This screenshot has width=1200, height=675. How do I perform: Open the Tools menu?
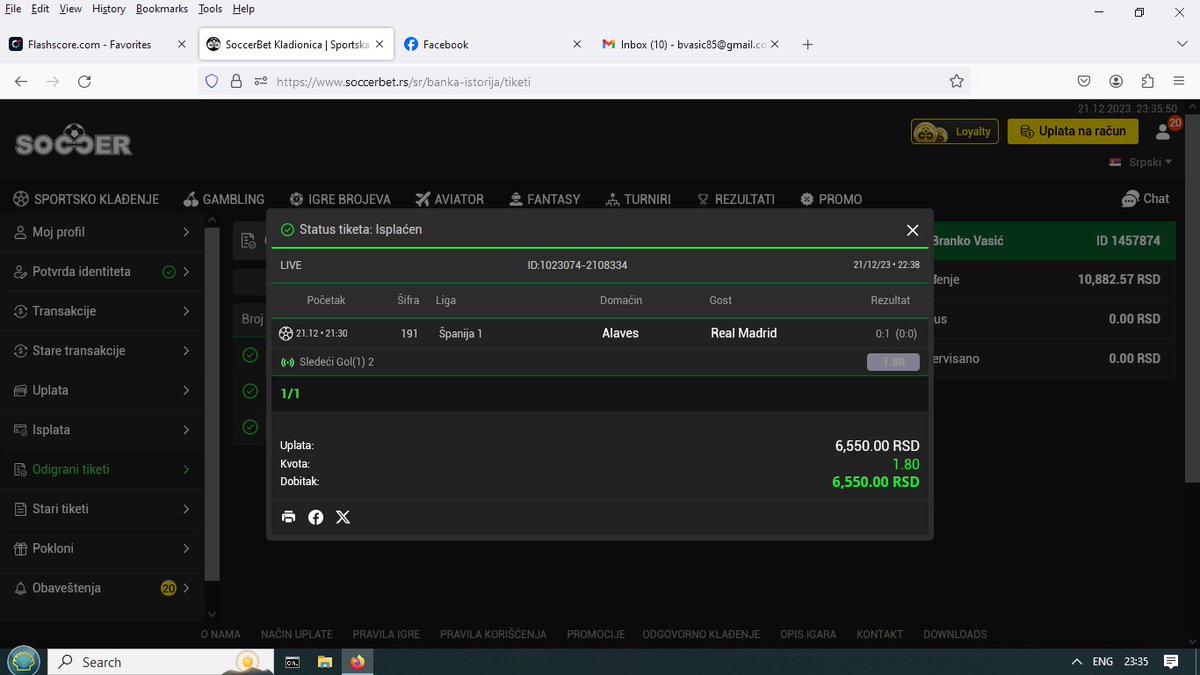pos(210,9)
